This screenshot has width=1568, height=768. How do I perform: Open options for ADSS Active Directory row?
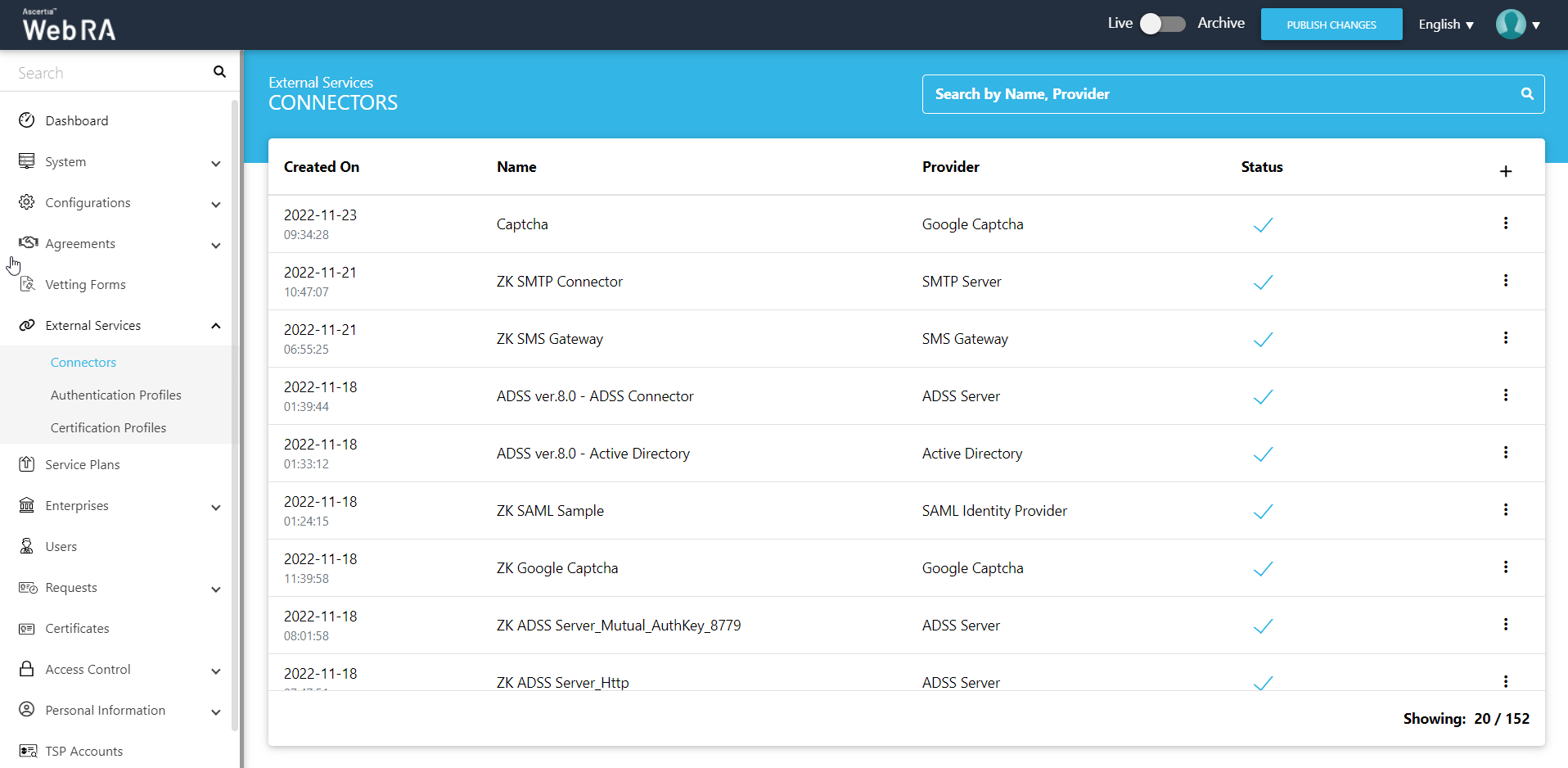tap(1505, 452)
